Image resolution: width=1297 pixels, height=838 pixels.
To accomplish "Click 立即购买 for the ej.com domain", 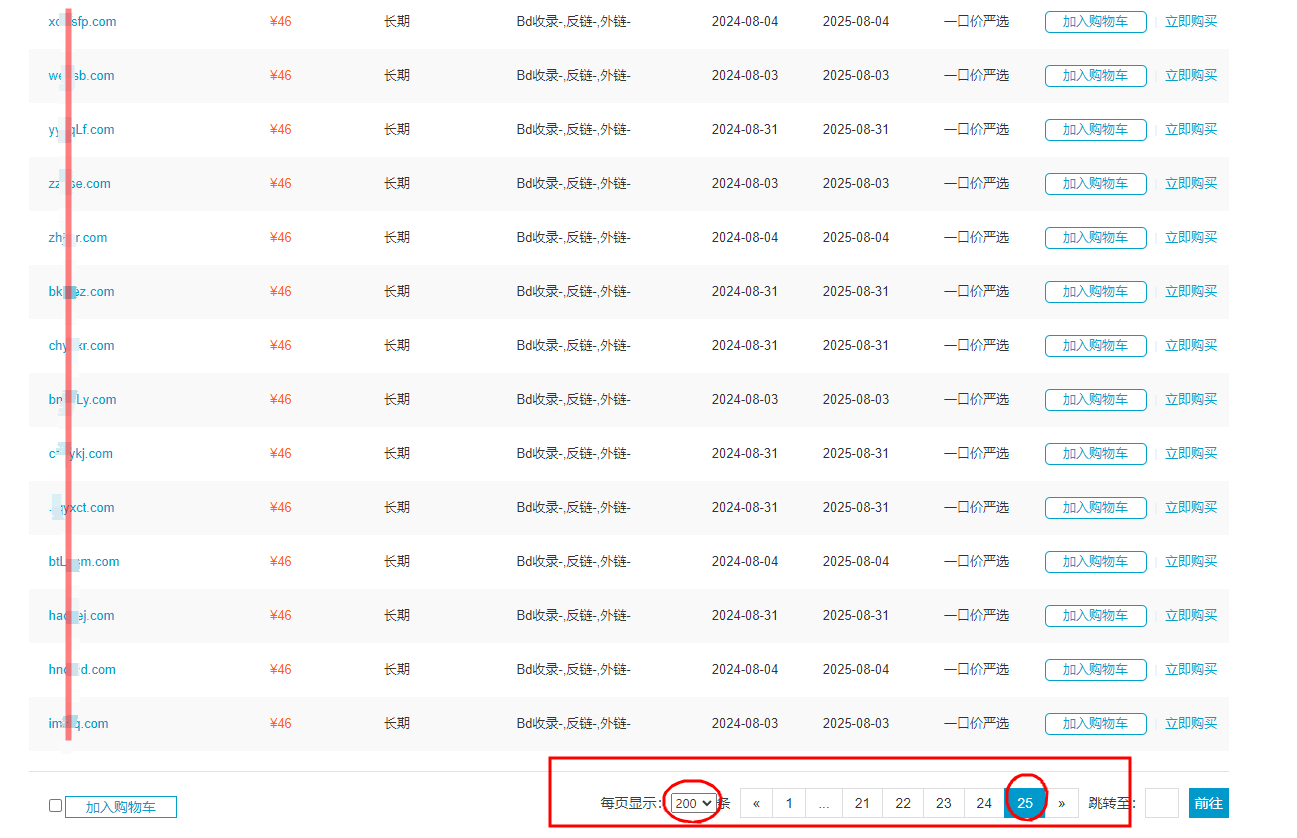I will pyautogui.click(x=1191, y=615).
